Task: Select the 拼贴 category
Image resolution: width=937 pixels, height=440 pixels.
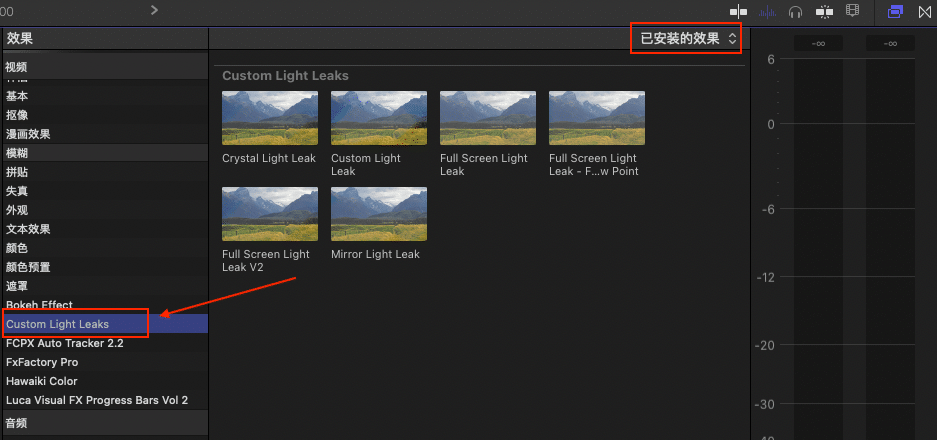Action: pyautogui.click(x=104, y=172)
